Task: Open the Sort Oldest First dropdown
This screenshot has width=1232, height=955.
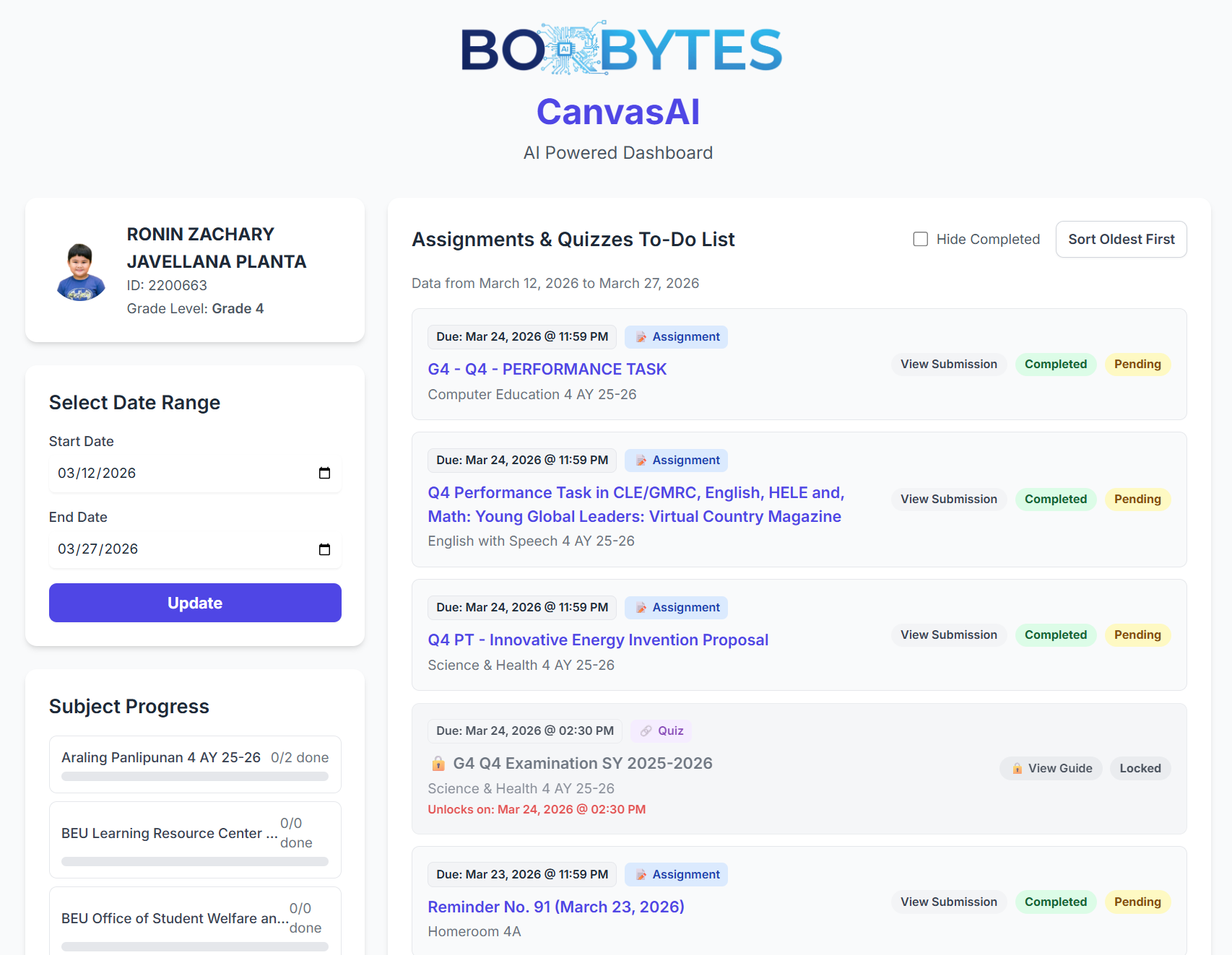Action: 1121,239
